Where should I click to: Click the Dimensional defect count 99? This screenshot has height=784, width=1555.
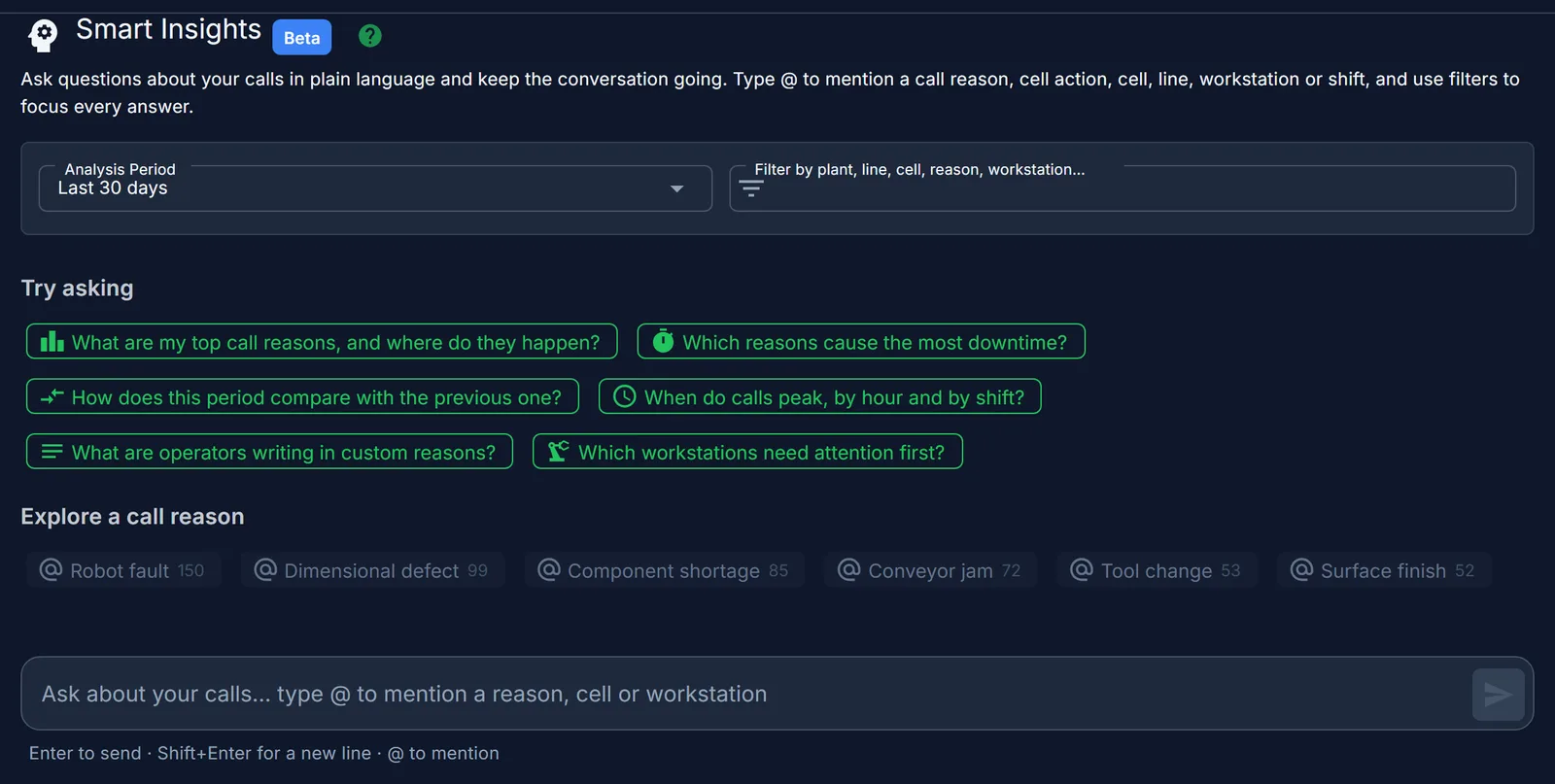(477, 571)
